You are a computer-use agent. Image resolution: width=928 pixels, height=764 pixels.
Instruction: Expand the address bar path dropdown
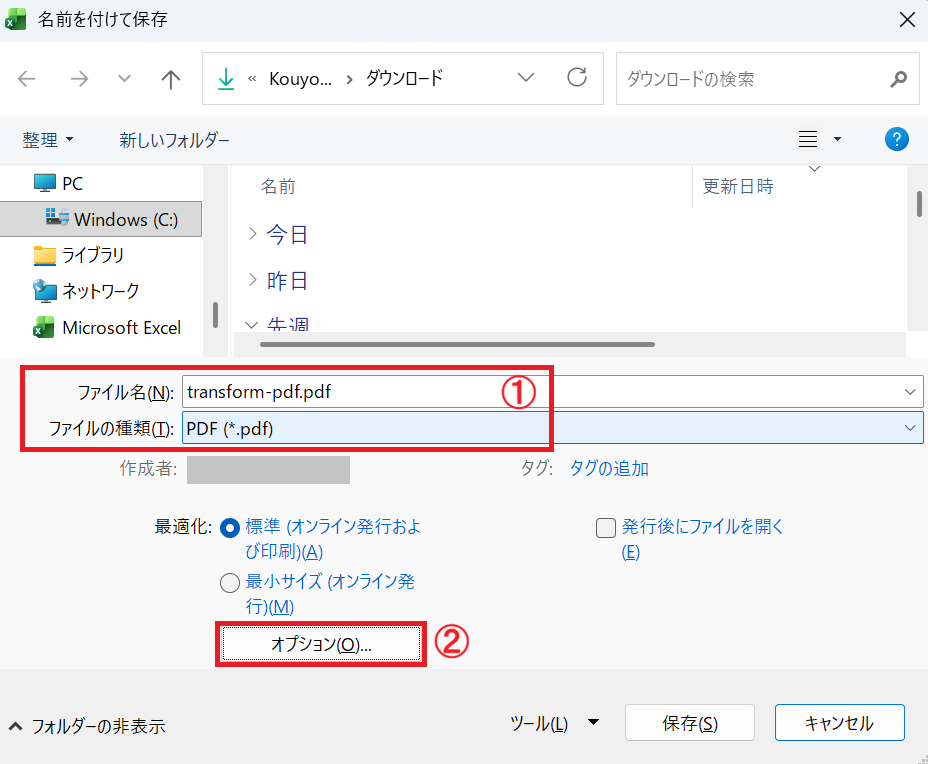pos(526,78)
